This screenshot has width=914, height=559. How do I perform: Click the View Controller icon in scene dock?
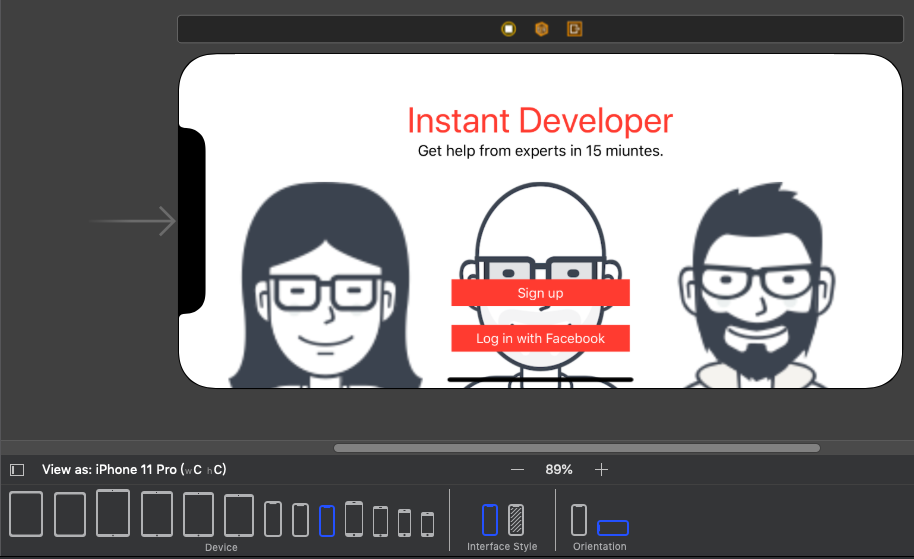coord(509,29)
